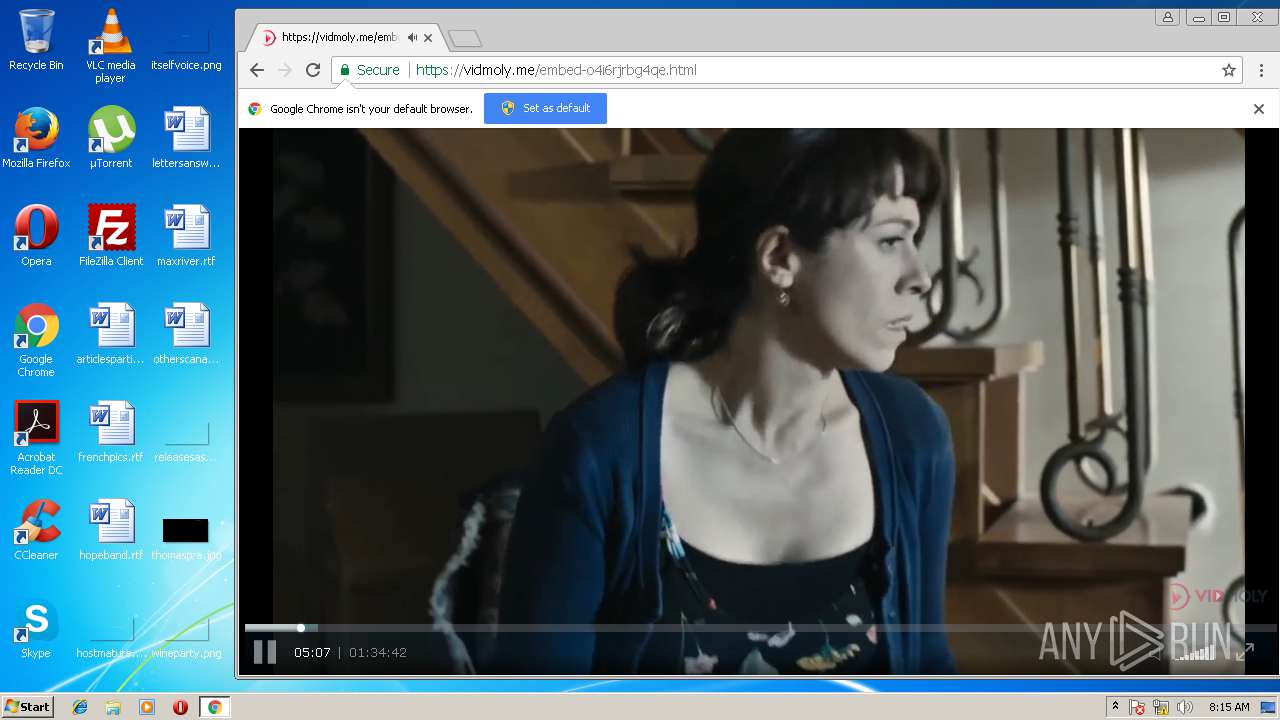Select the frenchpics.rtf document
The image size is (1280, 720).
pyautogui.click(x=110, y=432)
